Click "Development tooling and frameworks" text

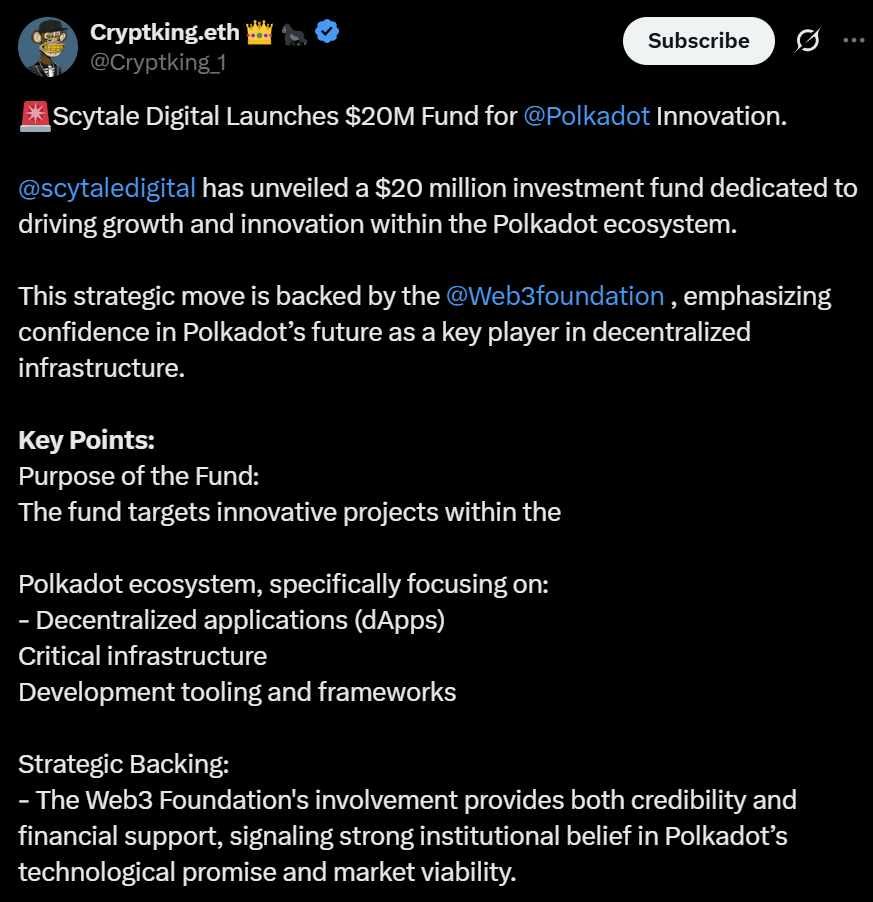tap(237, 692)
